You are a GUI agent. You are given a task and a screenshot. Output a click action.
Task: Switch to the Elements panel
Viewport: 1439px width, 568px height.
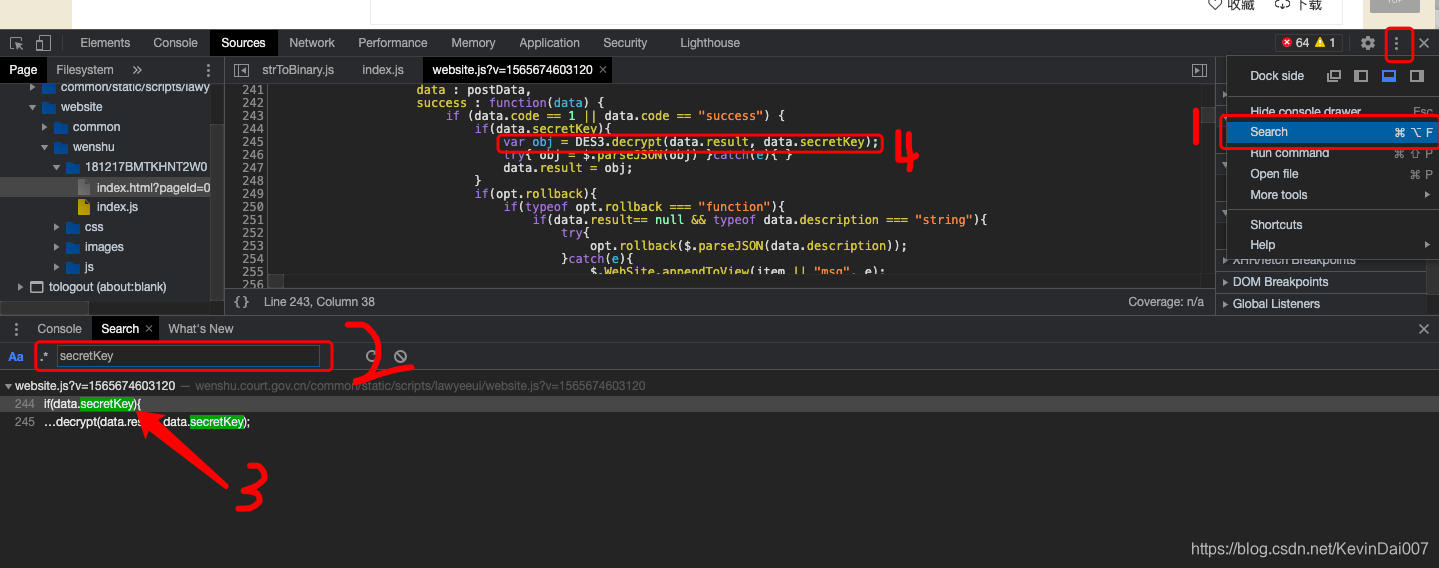(105, 43)
